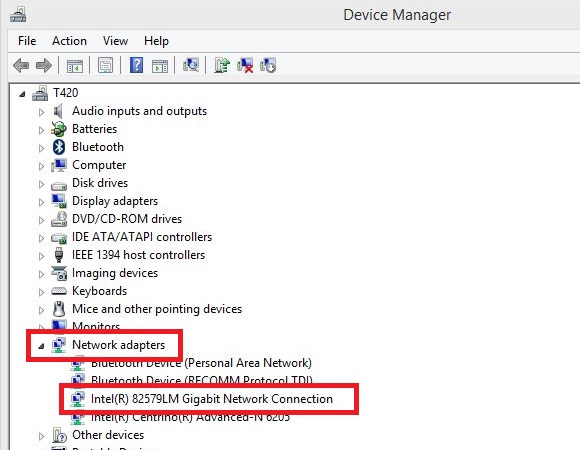Select the Display adapters label
Image resolution: width=580 pixels, height=450 pixels.
(115, 201)
